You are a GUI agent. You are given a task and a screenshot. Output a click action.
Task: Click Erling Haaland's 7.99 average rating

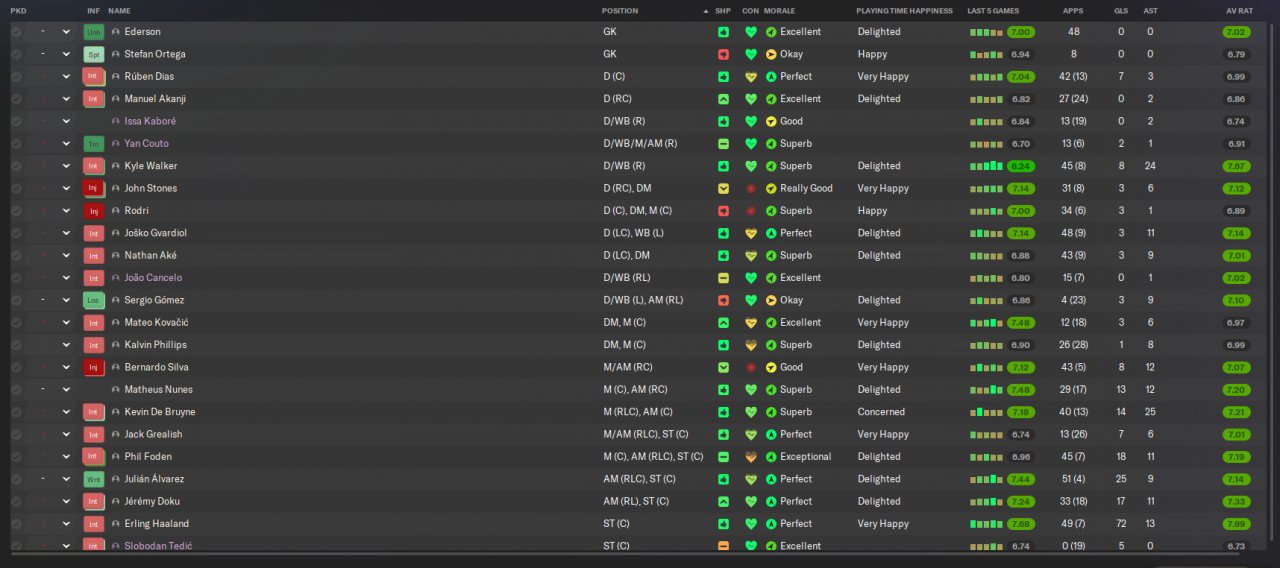(1237, 524)
